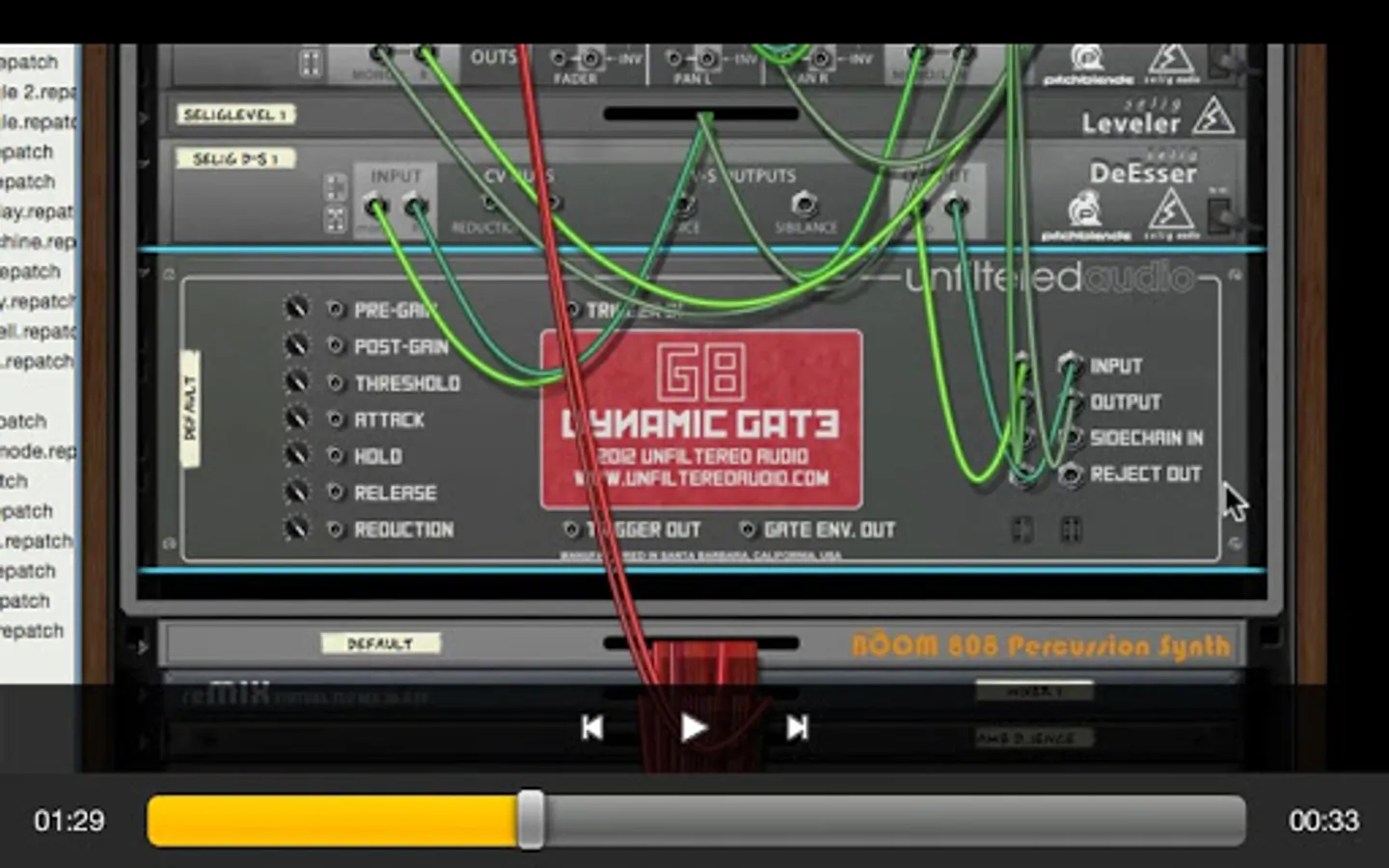The image size is (1389, 868).
Task: Click the unfilteredaudio brand logo
Action: [x=1049, y=278]
